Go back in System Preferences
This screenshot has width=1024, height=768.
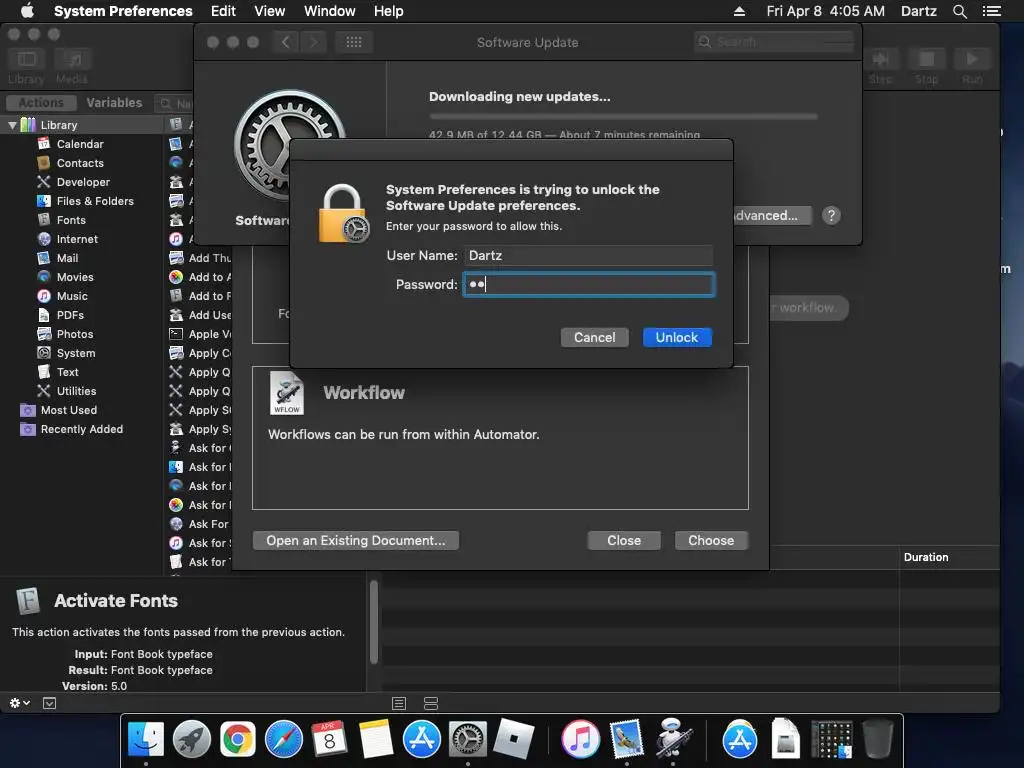click(285, 42)
